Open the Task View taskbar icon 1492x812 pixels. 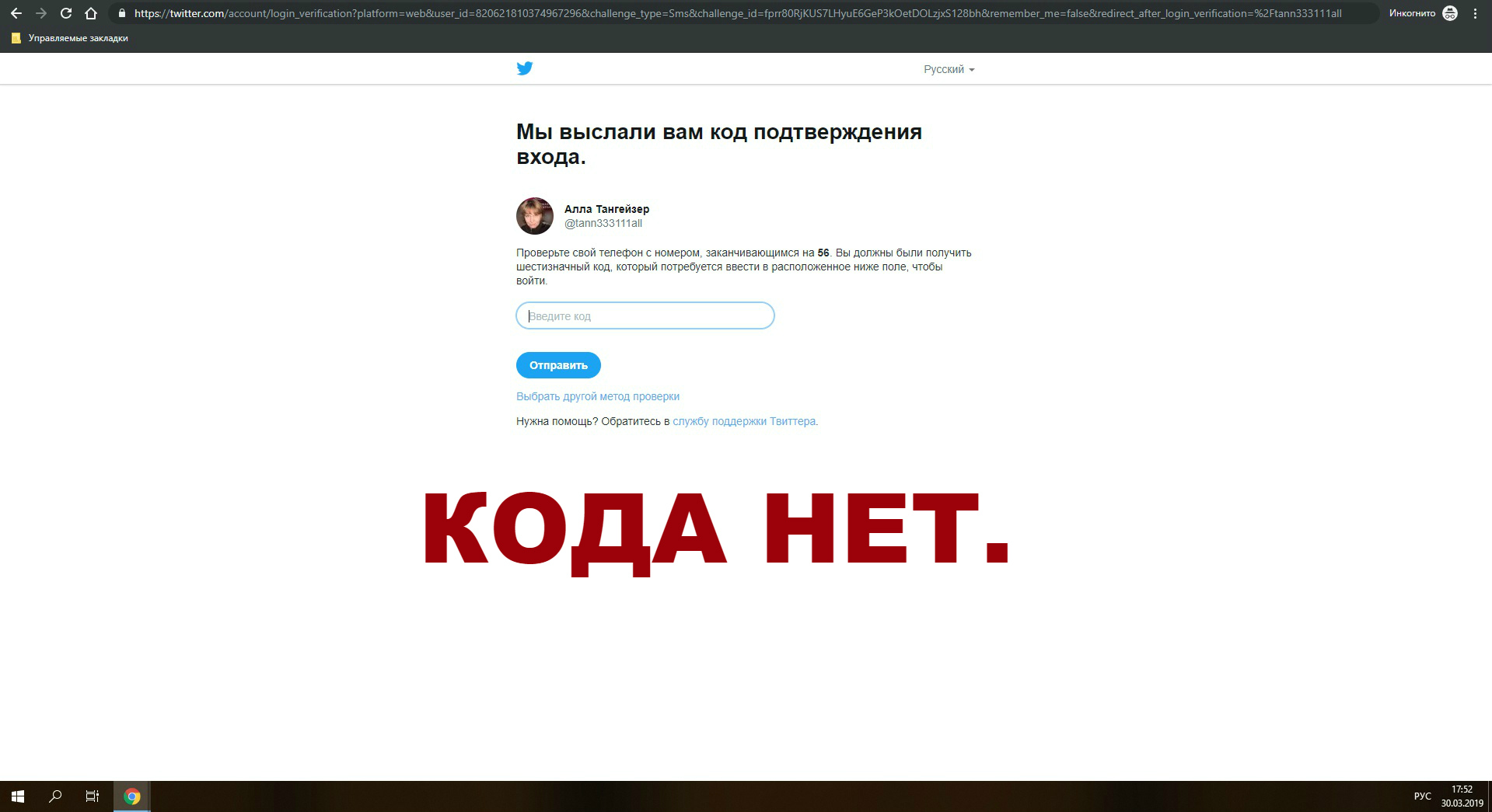93,796
